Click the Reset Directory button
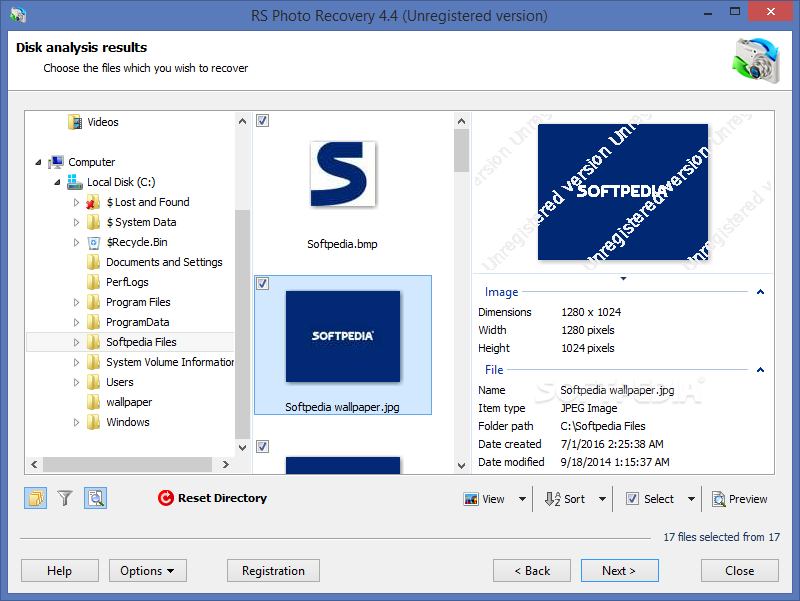 click(212, 498)
